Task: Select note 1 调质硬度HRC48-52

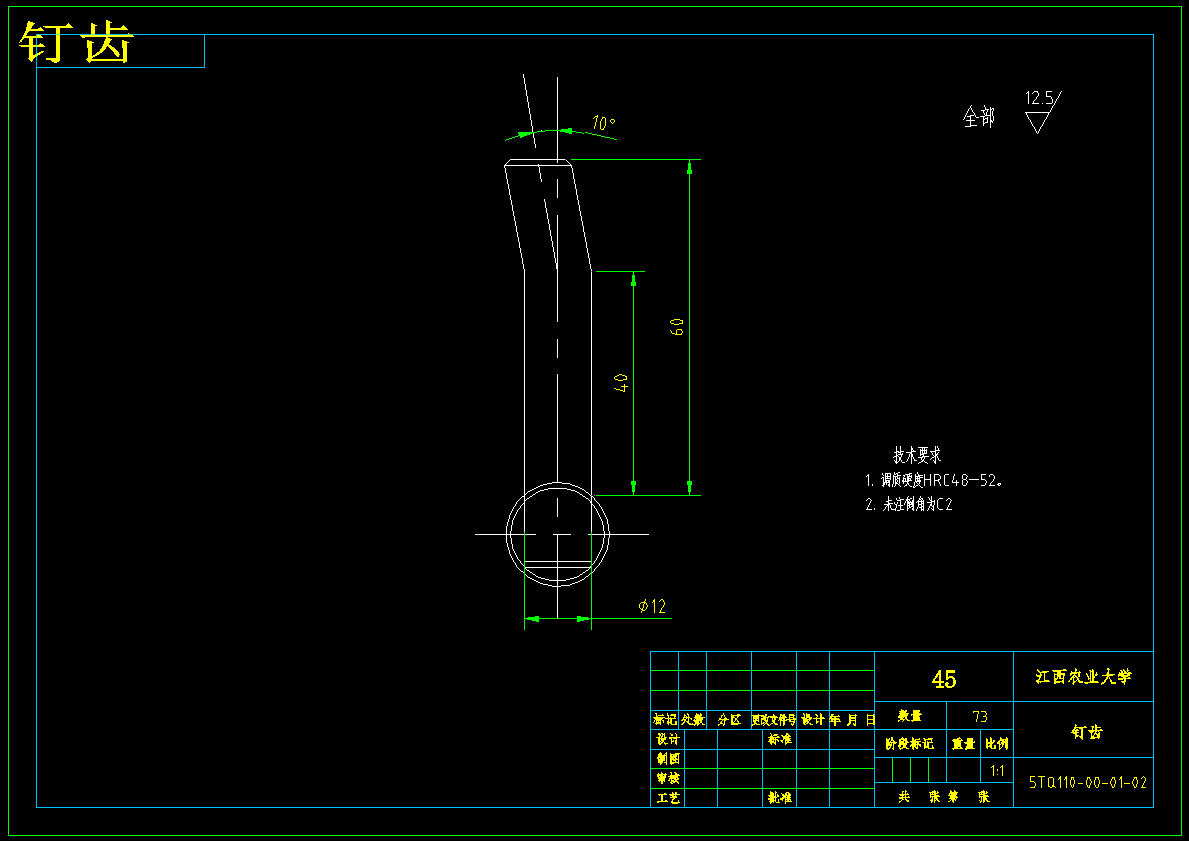Action: tap(933, 480)
